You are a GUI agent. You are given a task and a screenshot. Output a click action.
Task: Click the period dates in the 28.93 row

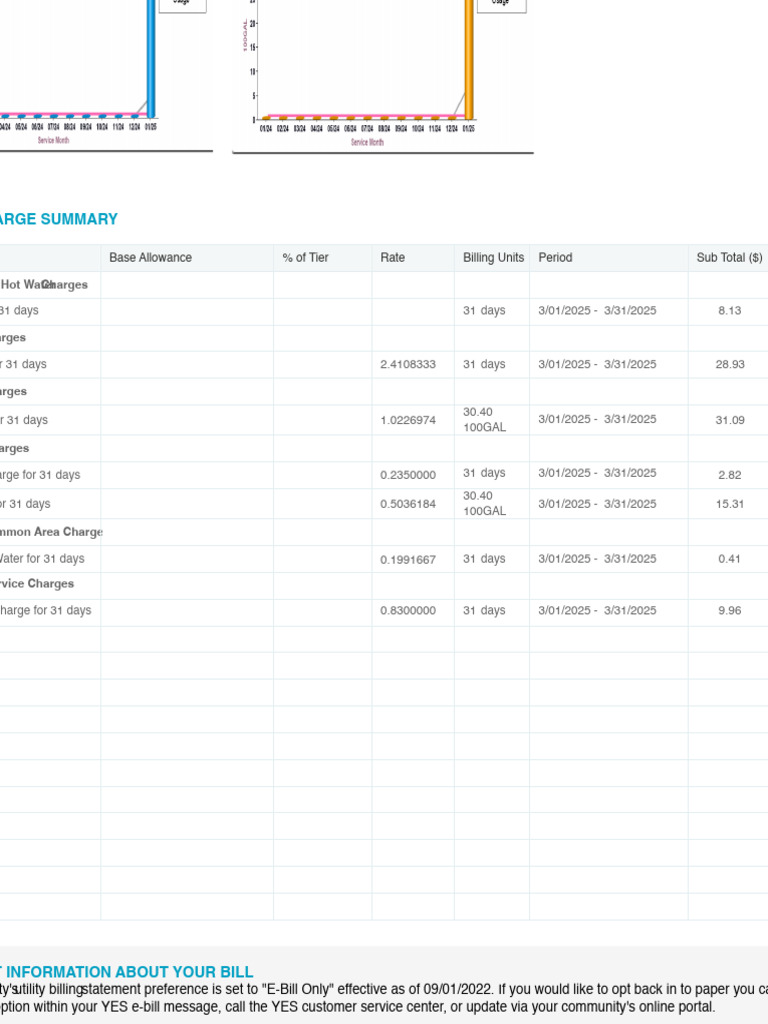[597, 364]
